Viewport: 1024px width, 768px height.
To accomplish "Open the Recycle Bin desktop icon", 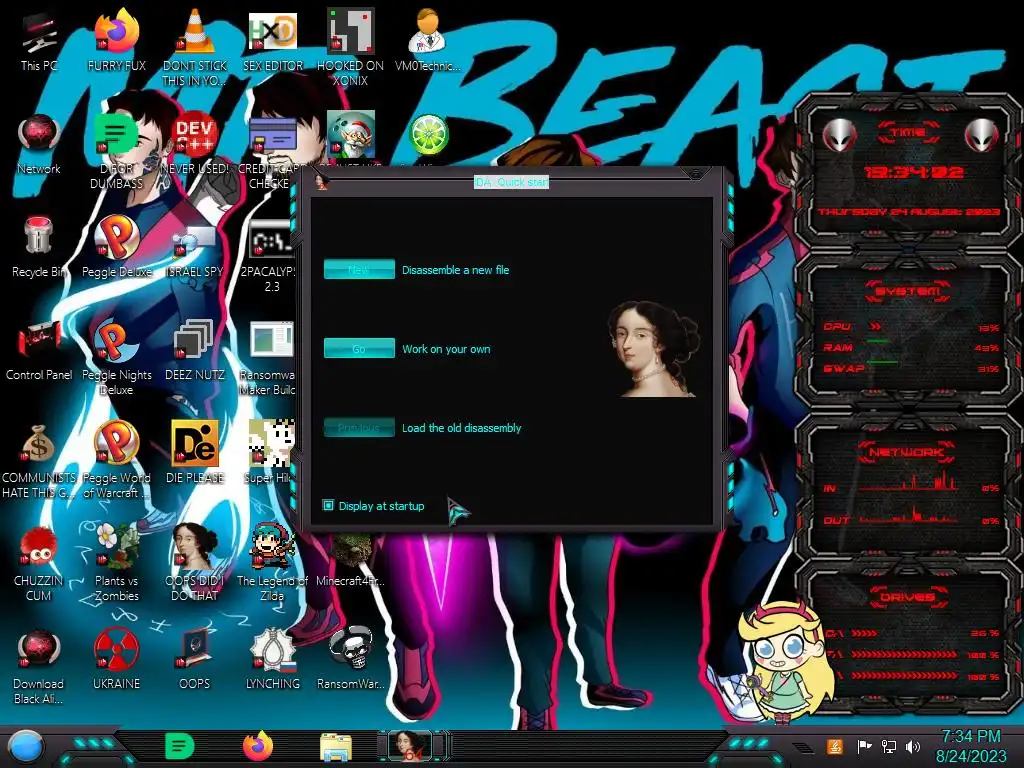I will pyautogui.click(x=39, y=248).
